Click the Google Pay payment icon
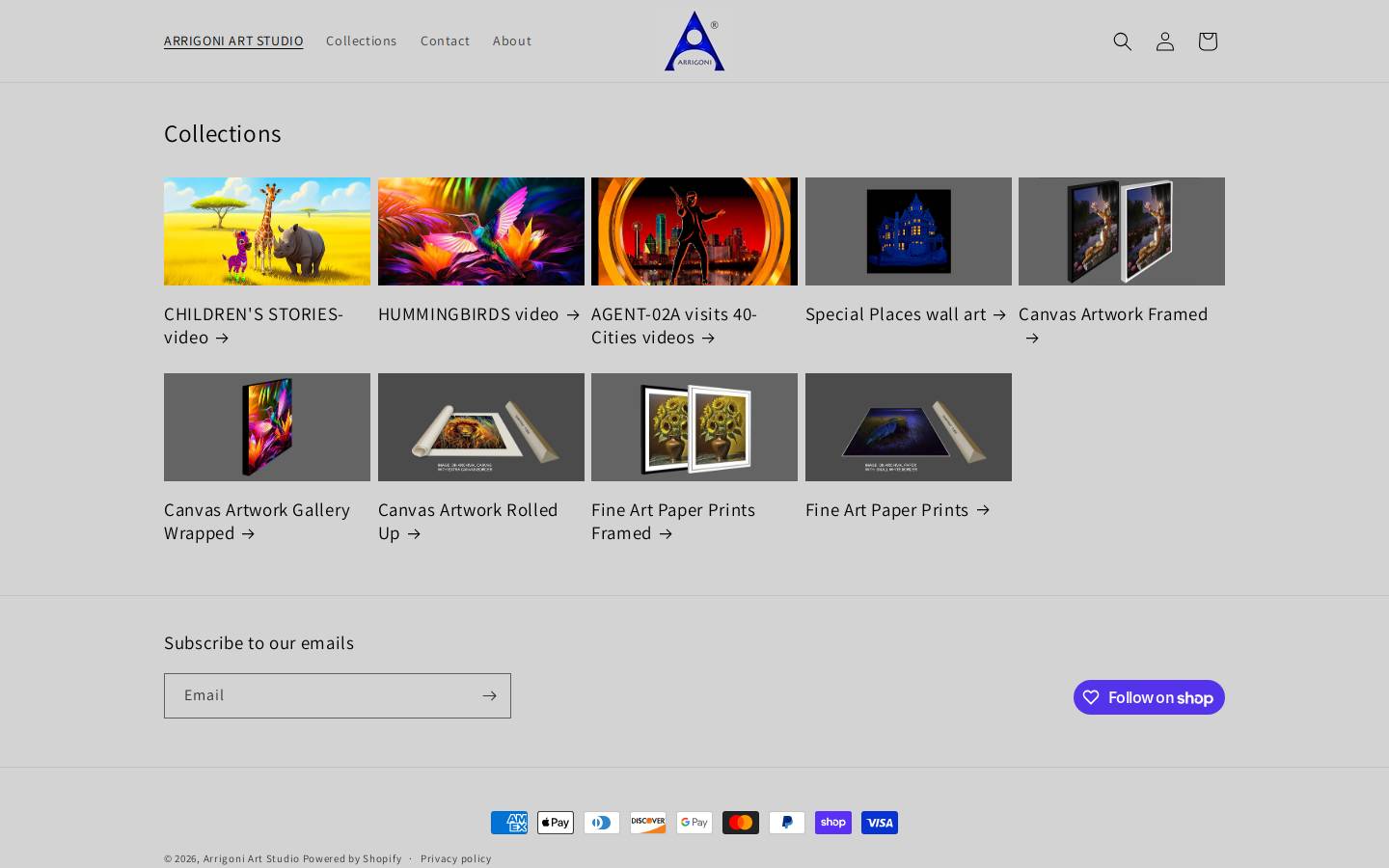 point(694,823)
